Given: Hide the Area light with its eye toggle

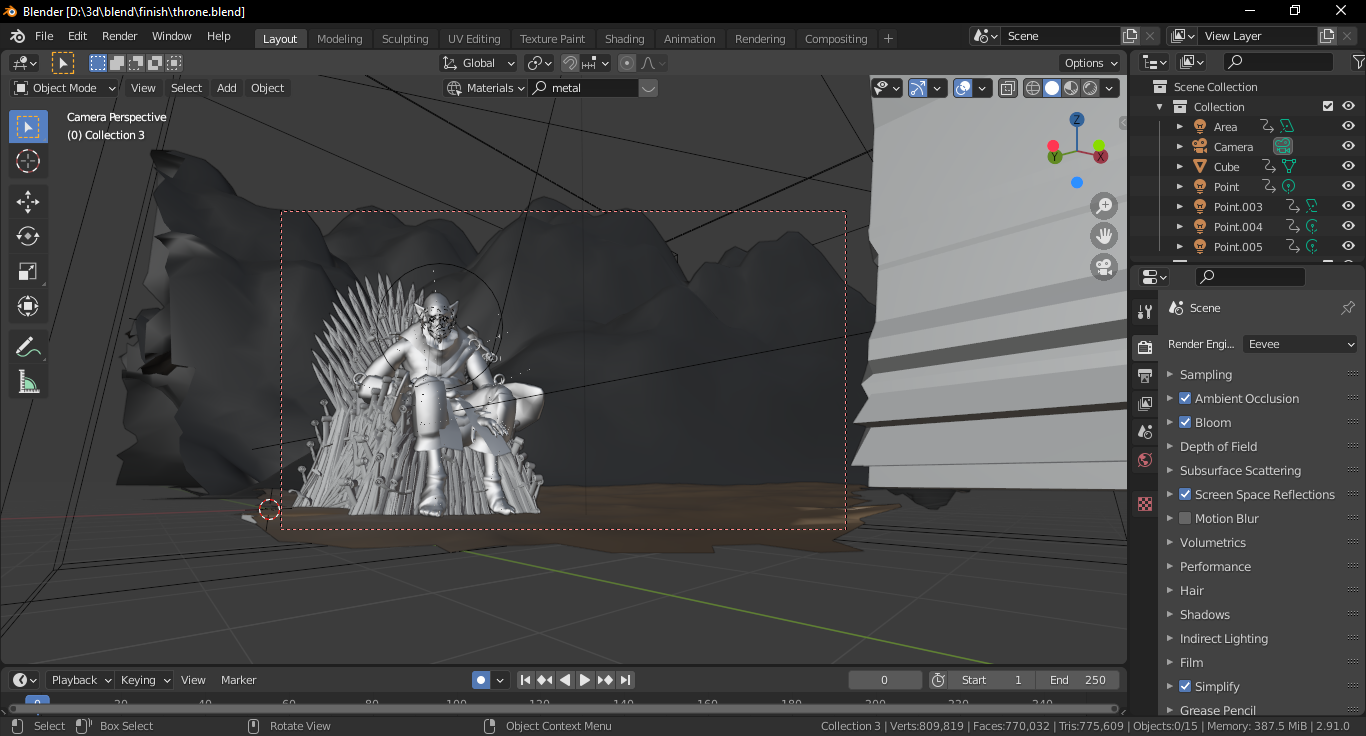Looking at the screenshot, I should [x=1347, y=126].
